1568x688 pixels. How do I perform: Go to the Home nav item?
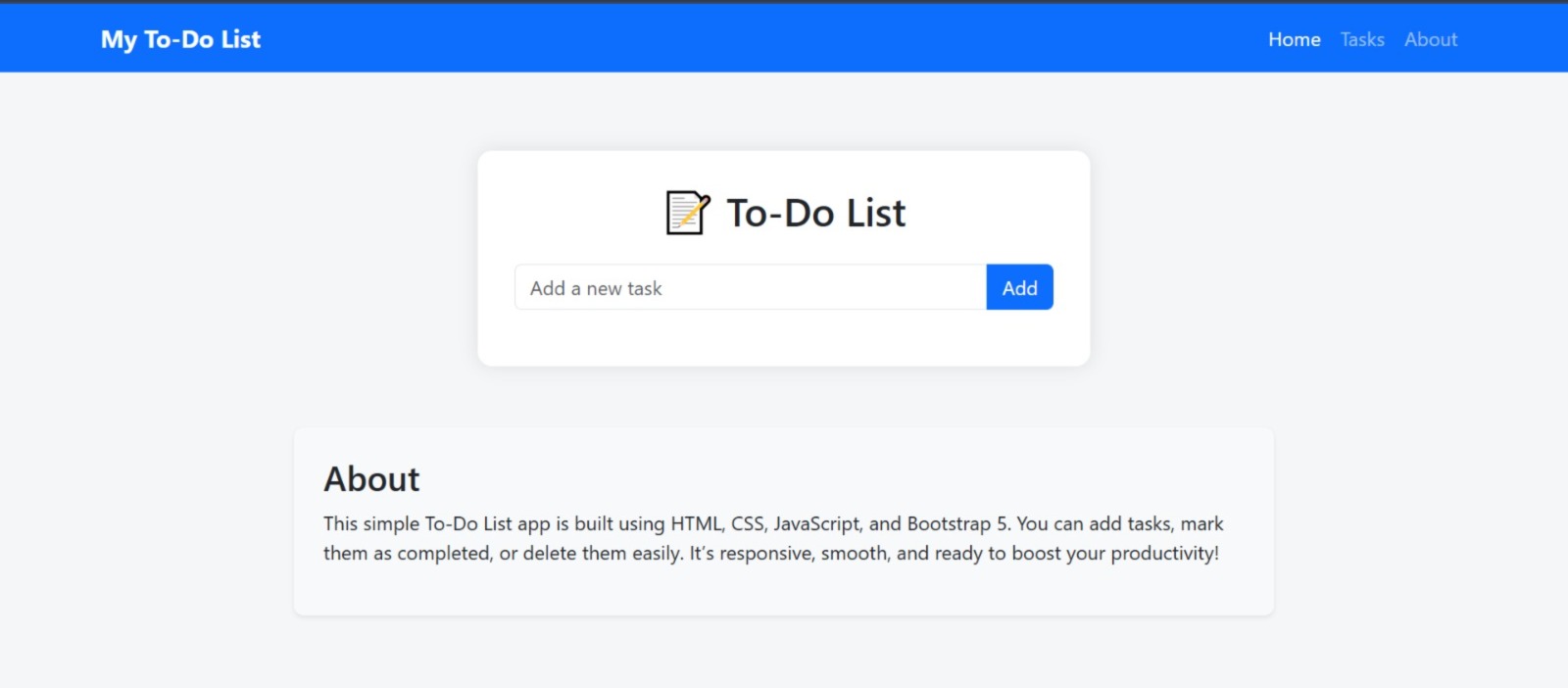[1294, 39]
